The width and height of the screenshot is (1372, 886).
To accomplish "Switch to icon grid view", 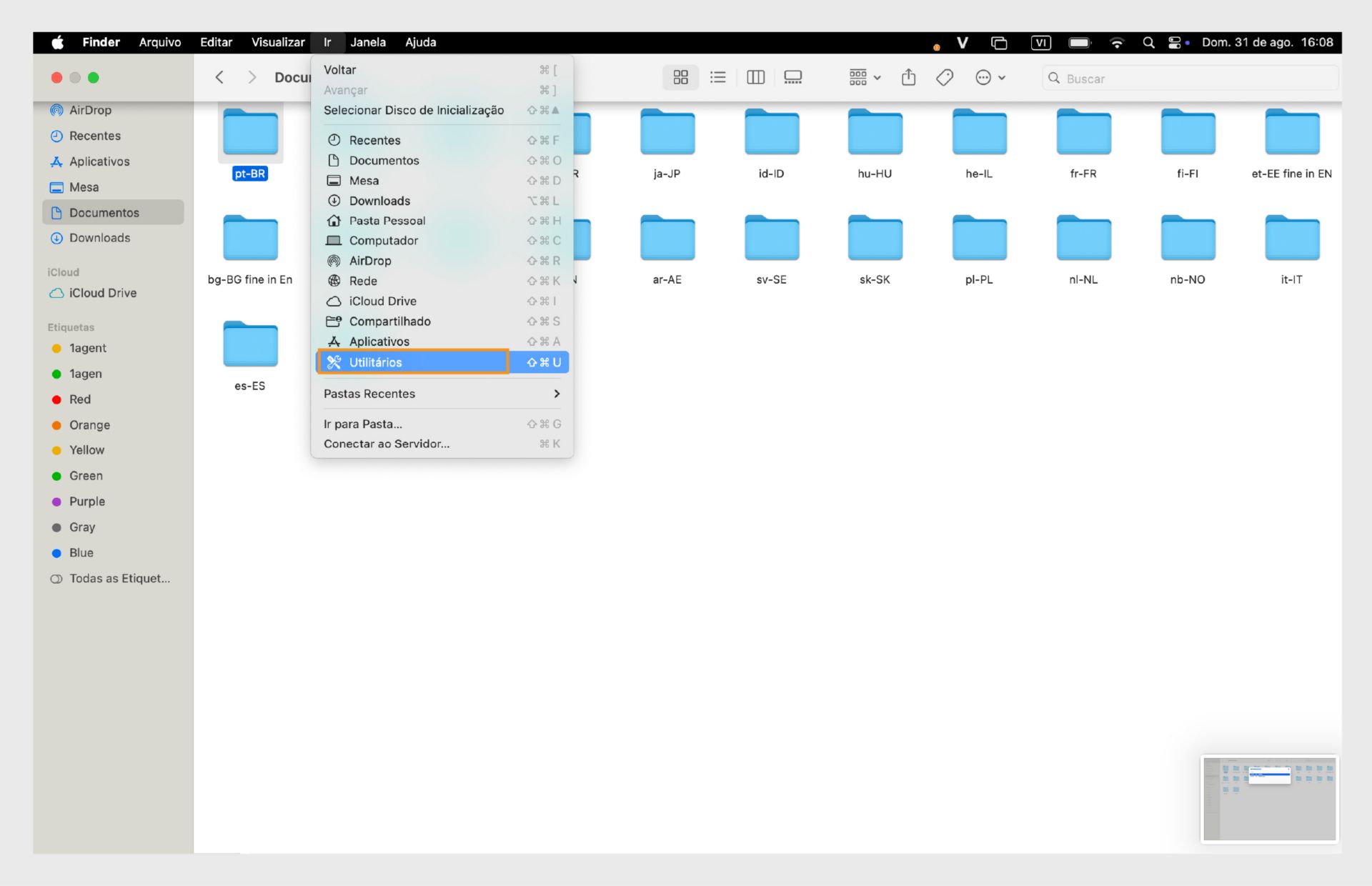I will (680, 77).
